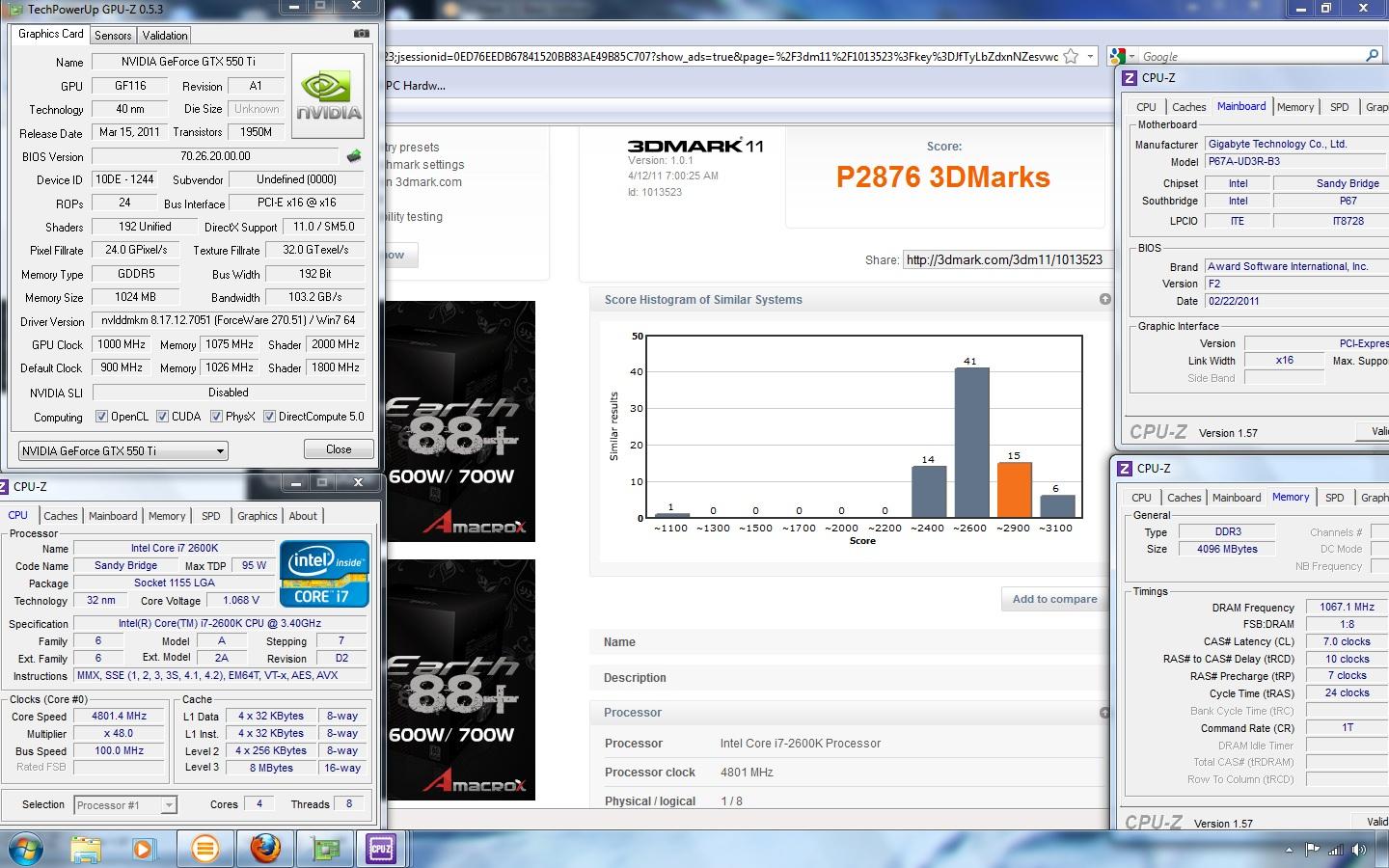Open the GPU selection dropdown in GPU-Z
This screenshot has width=1389, height=868.
123,450
